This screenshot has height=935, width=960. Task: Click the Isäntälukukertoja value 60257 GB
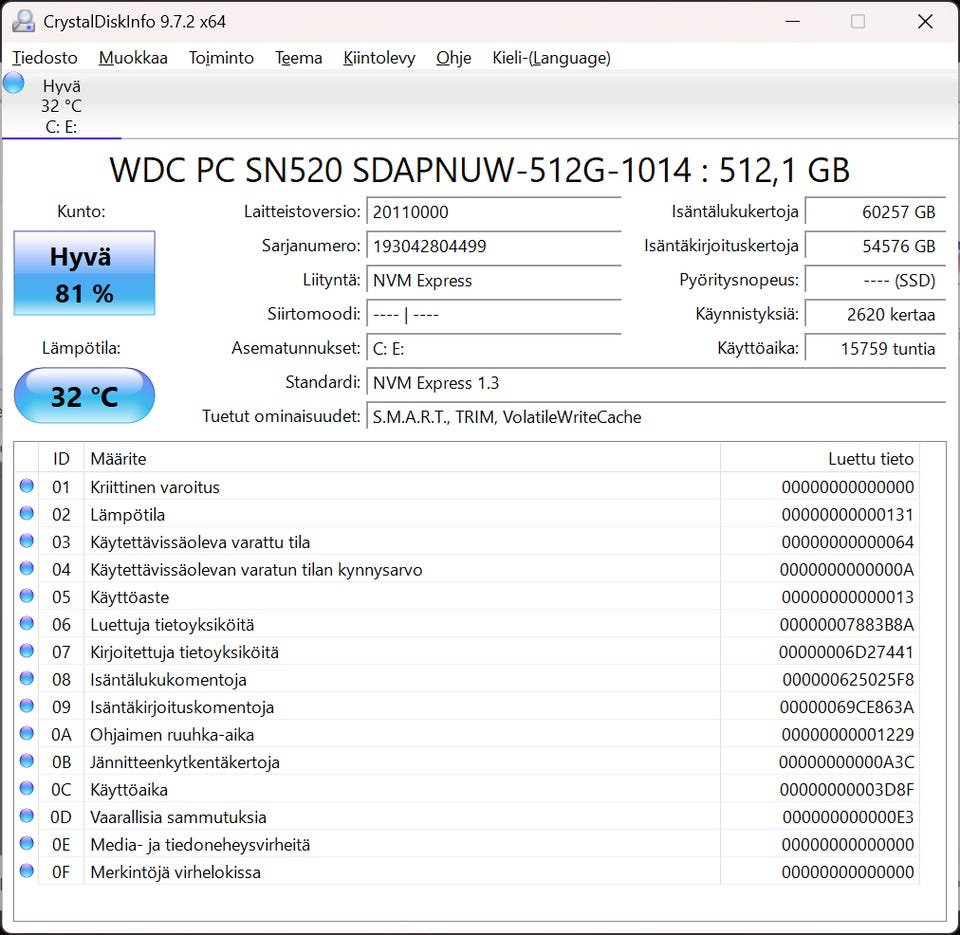click(876, 212)
